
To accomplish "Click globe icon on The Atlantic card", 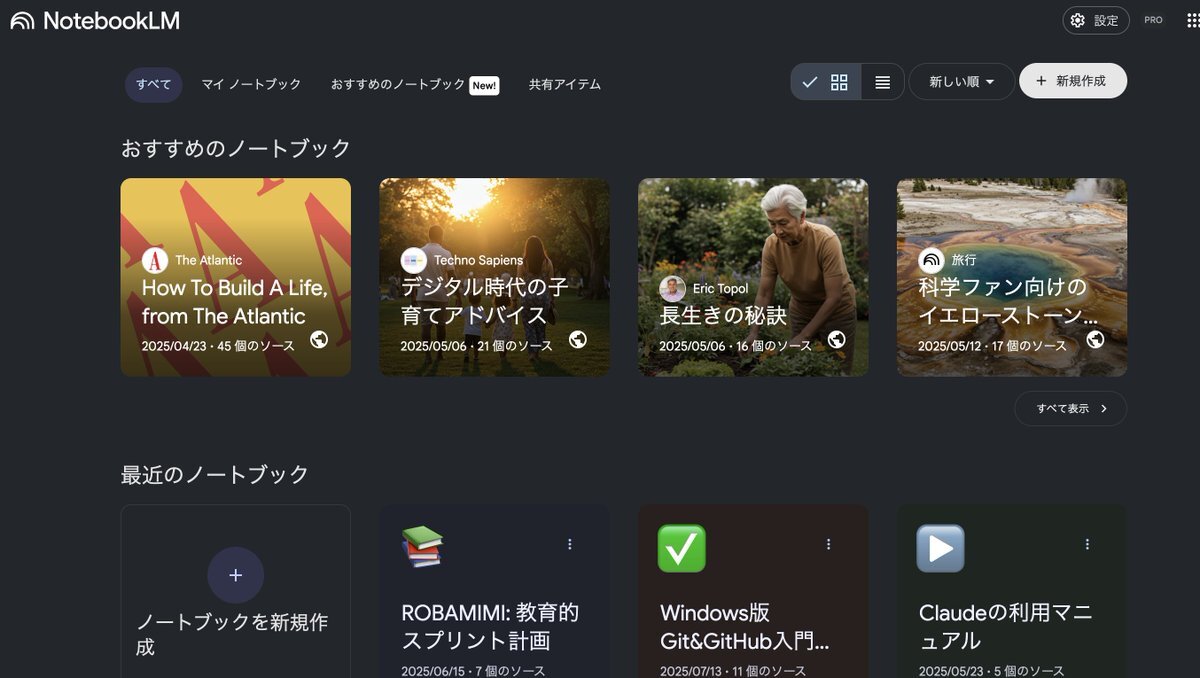I will pos(319,339).
